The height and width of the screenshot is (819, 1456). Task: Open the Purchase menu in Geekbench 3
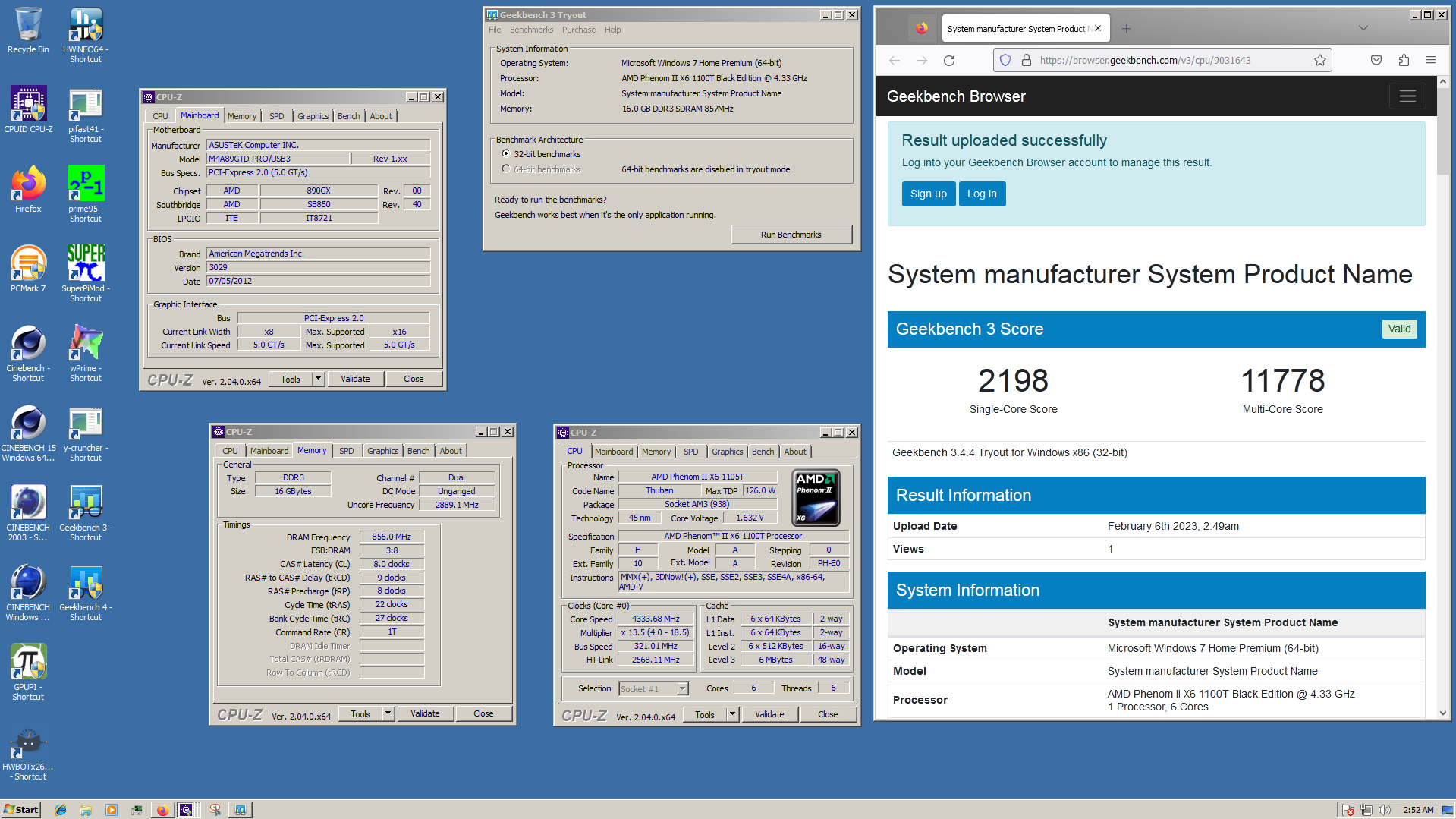(579, 30)
